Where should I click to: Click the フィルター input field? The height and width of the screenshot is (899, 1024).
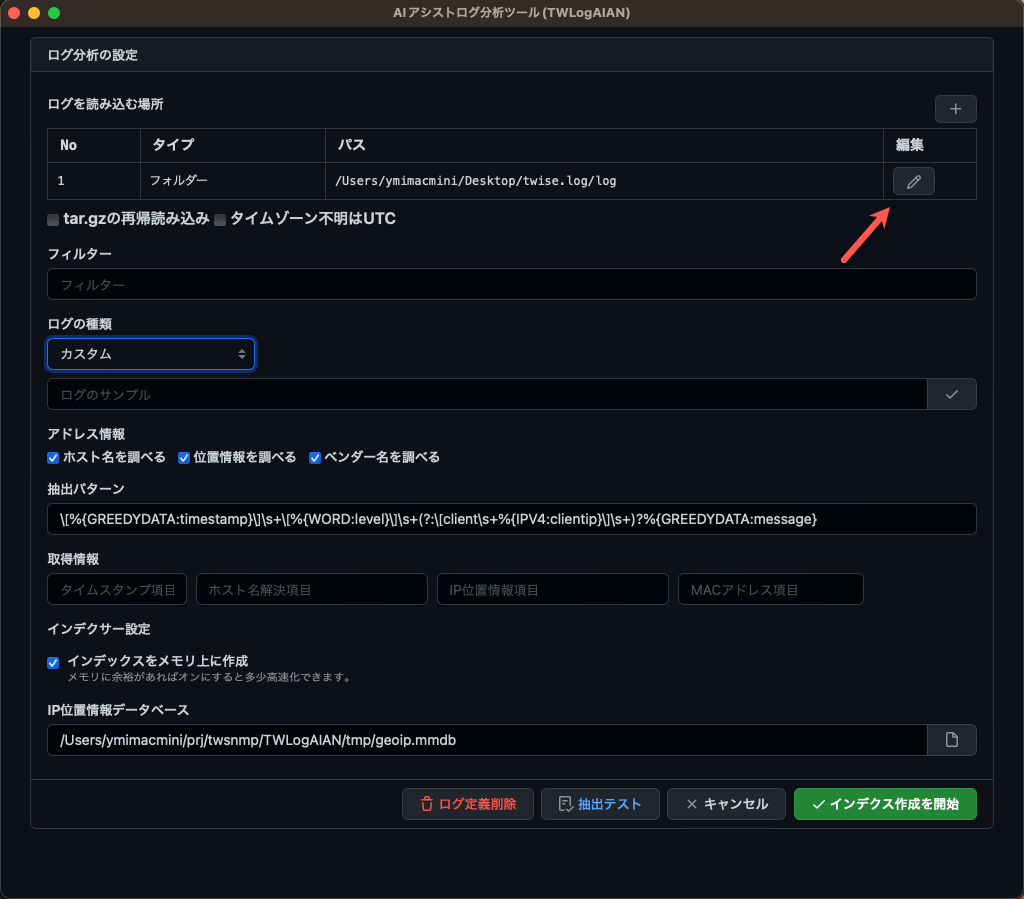coord(511,284)
